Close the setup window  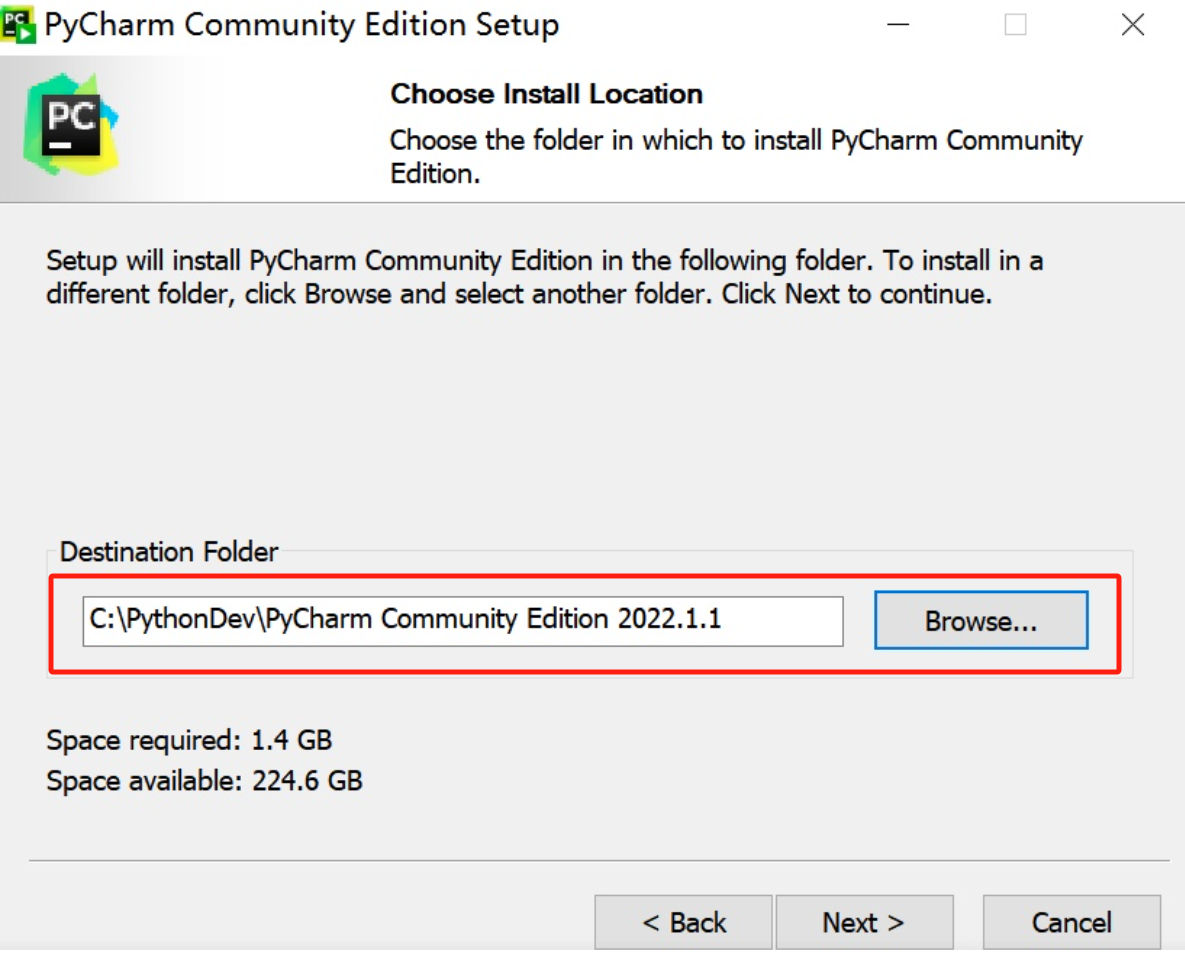(1132, 25)
